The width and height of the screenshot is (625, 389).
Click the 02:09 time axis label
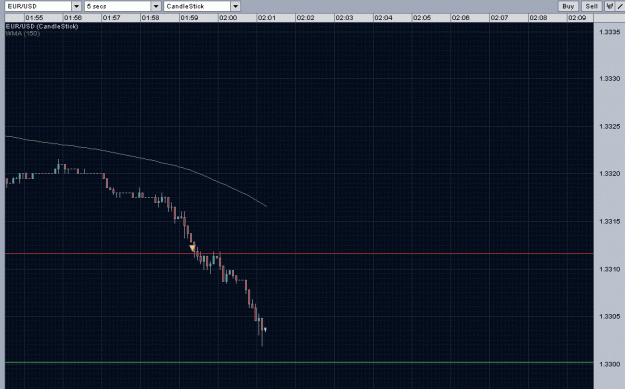click(x=577, y=18)
